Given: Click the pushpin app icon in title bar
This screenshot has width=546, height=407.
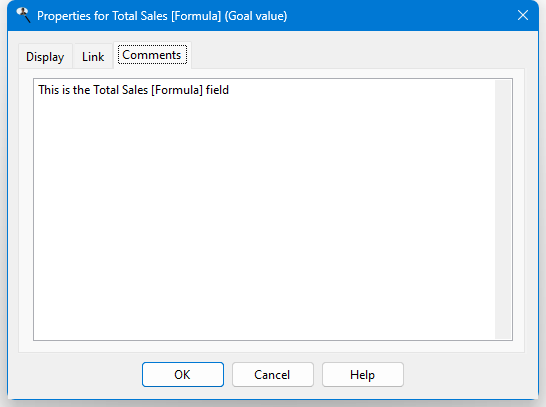Looking at the screenshot, I should pyautogui.click(x=24, y=15).
